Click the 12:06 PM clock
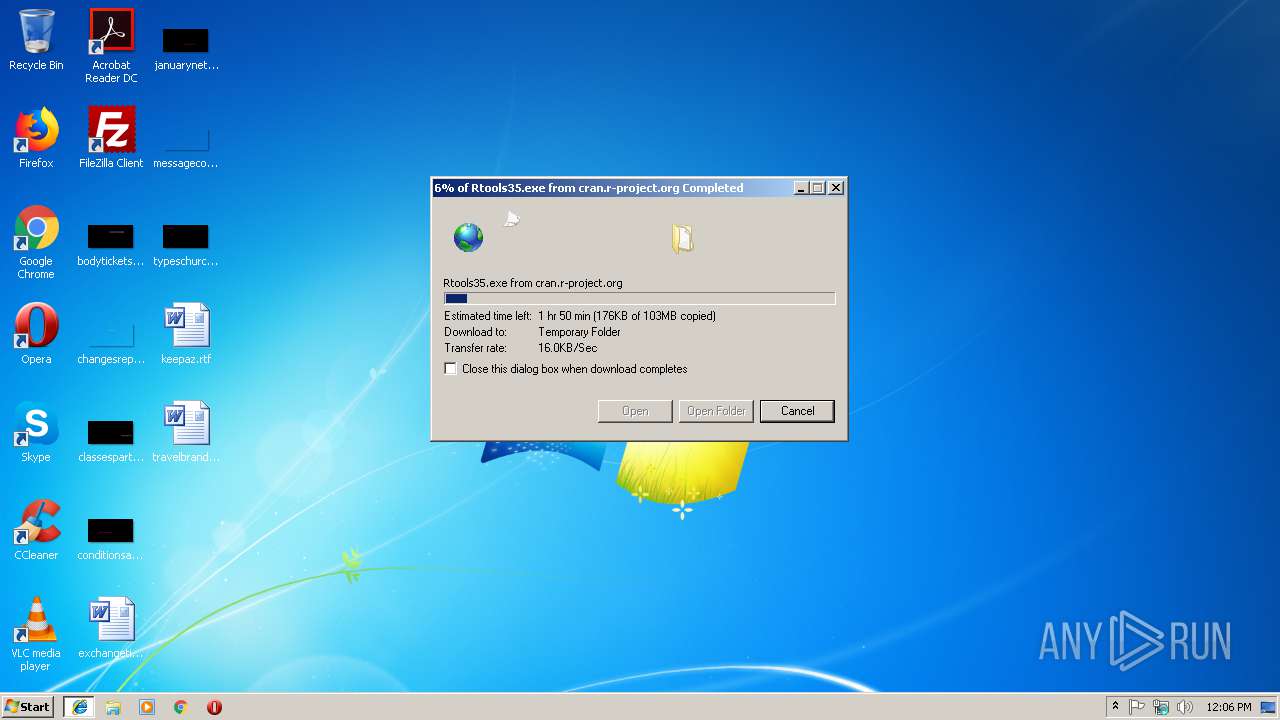This screenshot has height=720, width=1280. 1229,707
